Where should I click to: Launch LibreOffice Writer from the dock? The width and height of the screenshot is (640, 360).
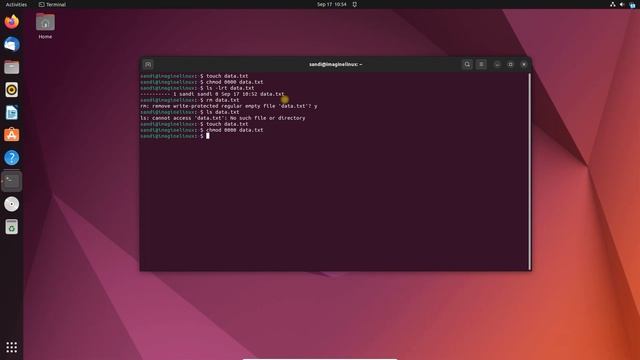coord(11,112)
